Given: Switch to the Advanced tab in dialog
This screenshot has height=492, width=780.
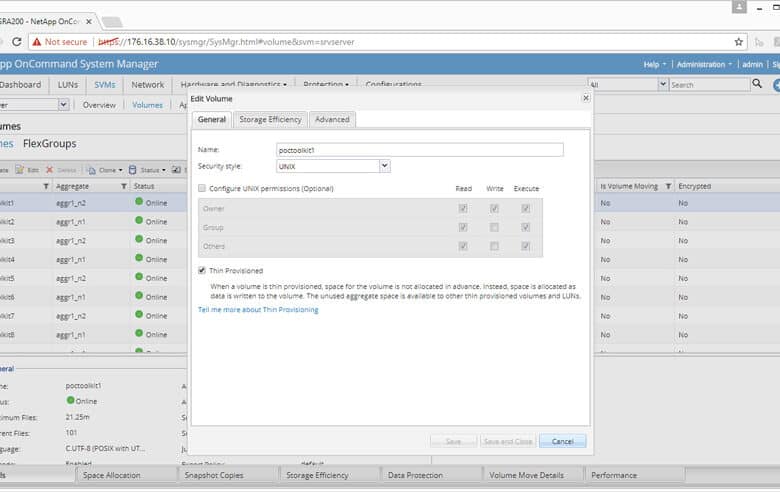Looking at the screenshot, I should coord(332,119).
